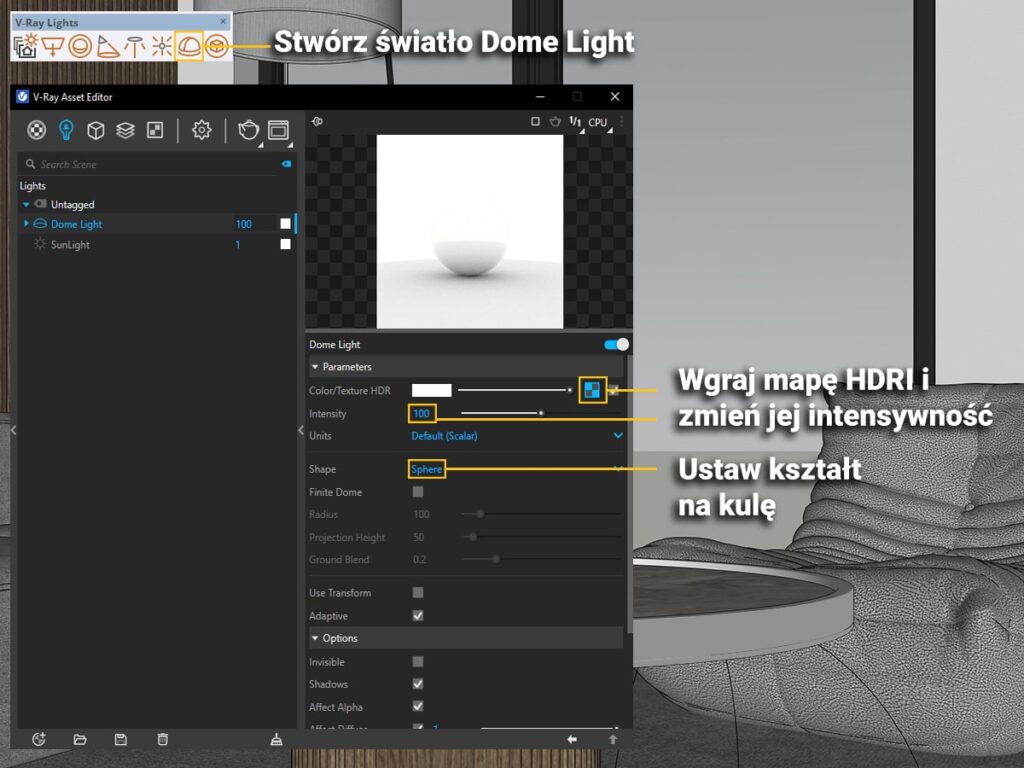
Task: Uncheck the Adaptive option
Action: tap(418, 616)
